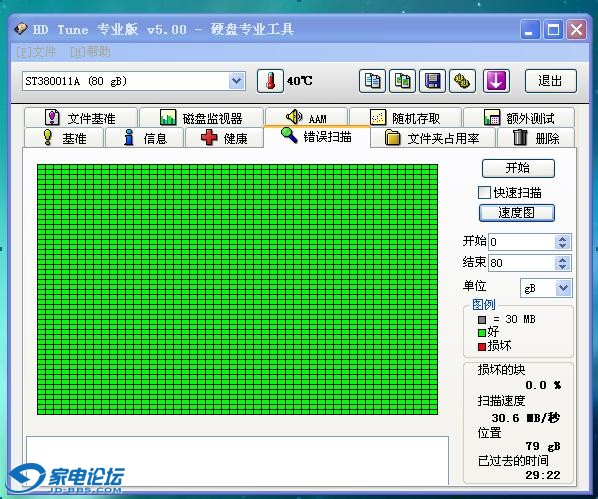598x499 pixels.
Task: Switch to the AAM tab
Action: [306, 118]
